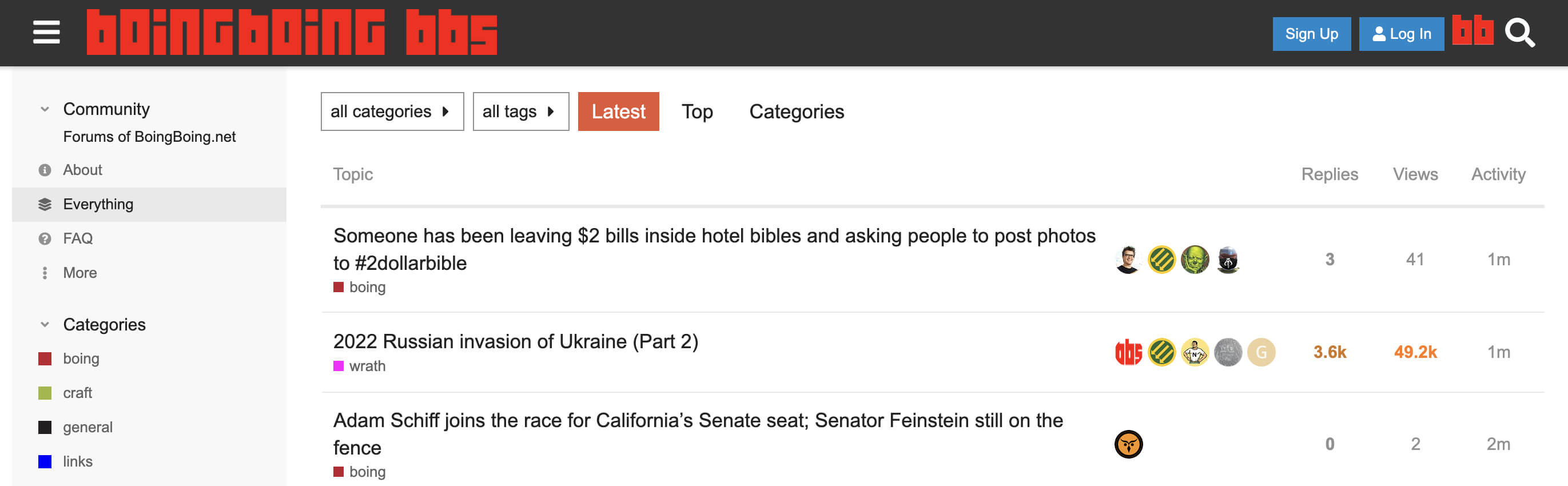Open the all categories dropdown
Image resolution: width=1568 pixels, height=486 pixels.
tap(392, 111)
